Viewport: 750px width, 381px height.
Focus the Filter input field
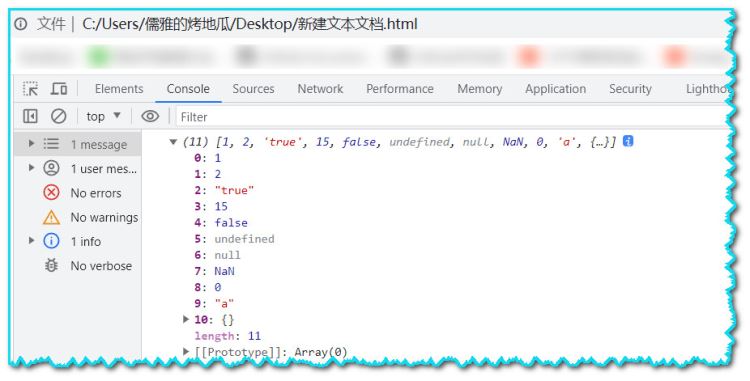point(452,117)
